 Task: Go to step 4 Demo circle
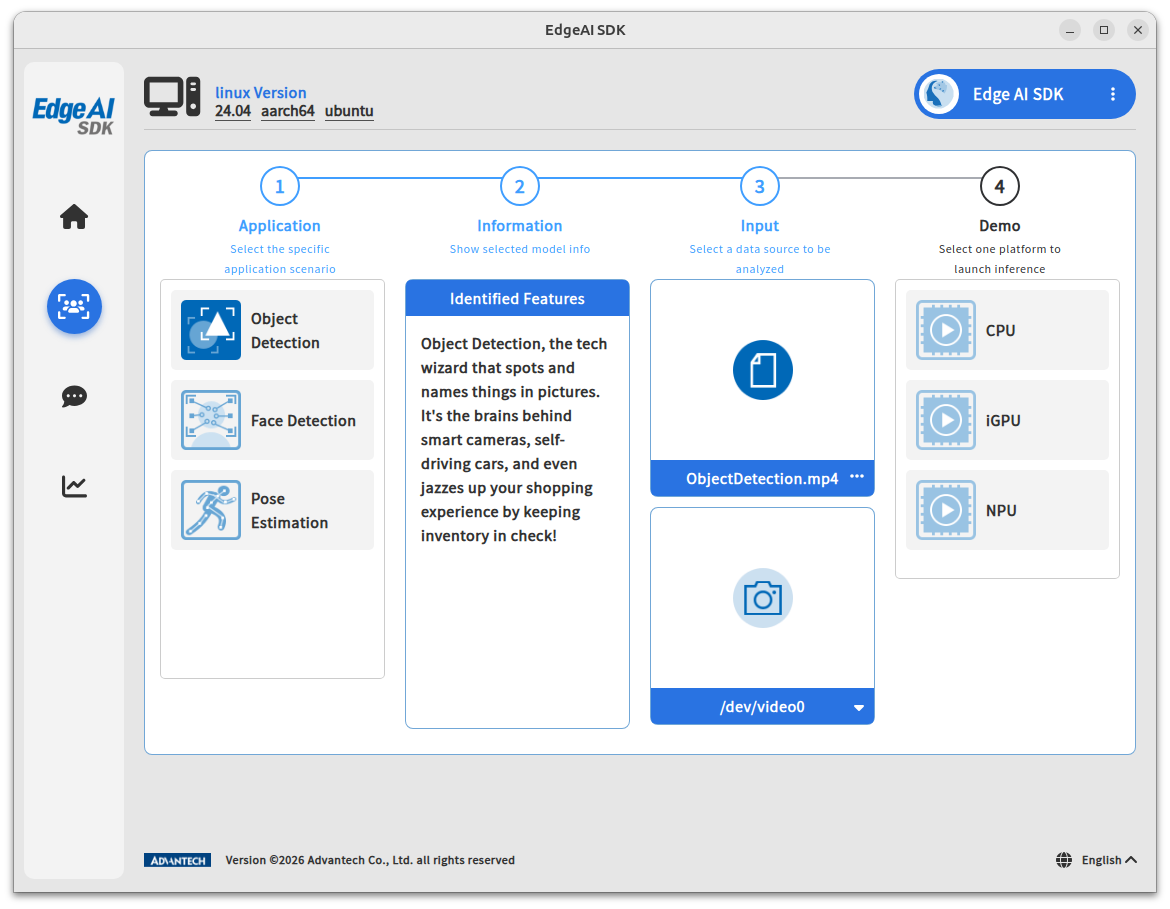point(1000,187)
